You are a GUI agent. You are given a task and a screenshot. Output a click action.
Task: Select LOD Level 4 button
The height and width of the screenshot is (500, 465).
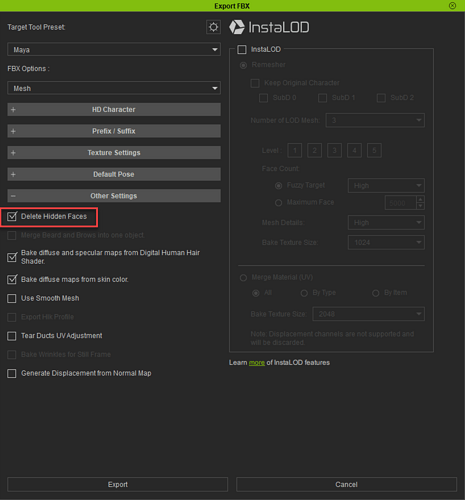pos(354,151)
